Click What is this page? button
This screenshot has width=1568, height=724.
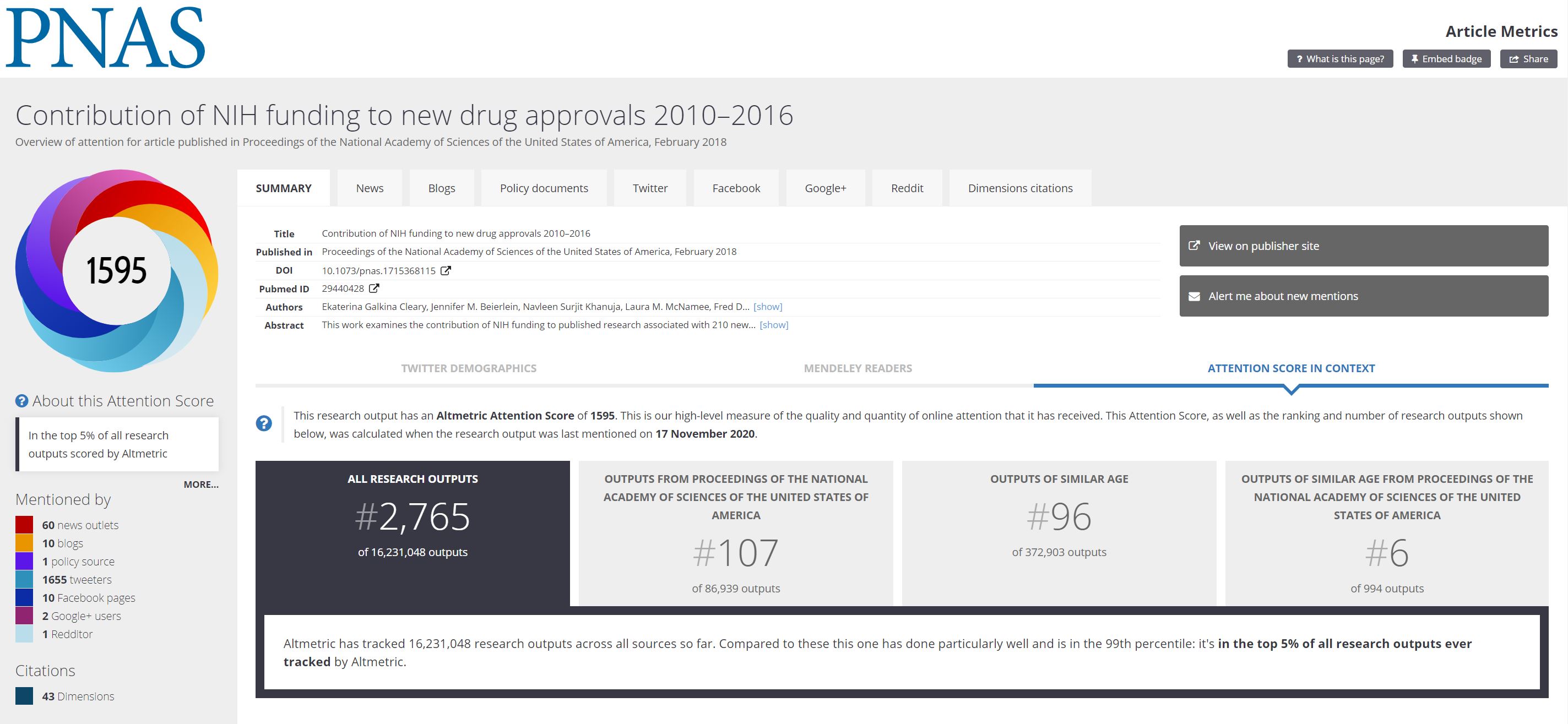1340,59
